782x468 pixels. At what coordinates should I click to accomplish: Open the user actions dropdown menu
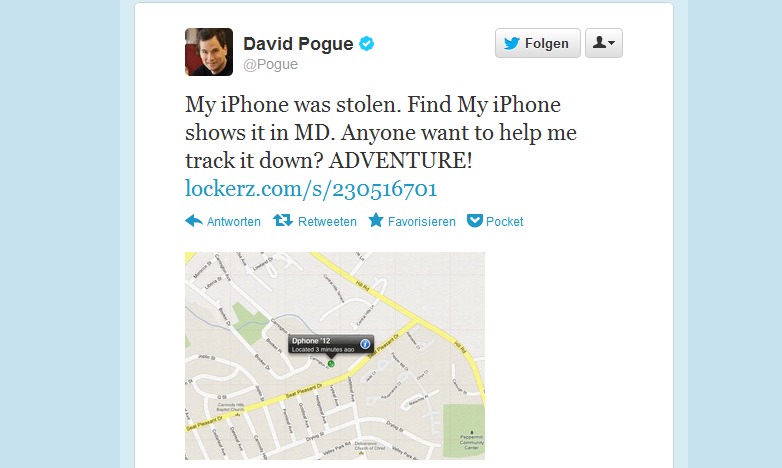click(x=603, y=43)
